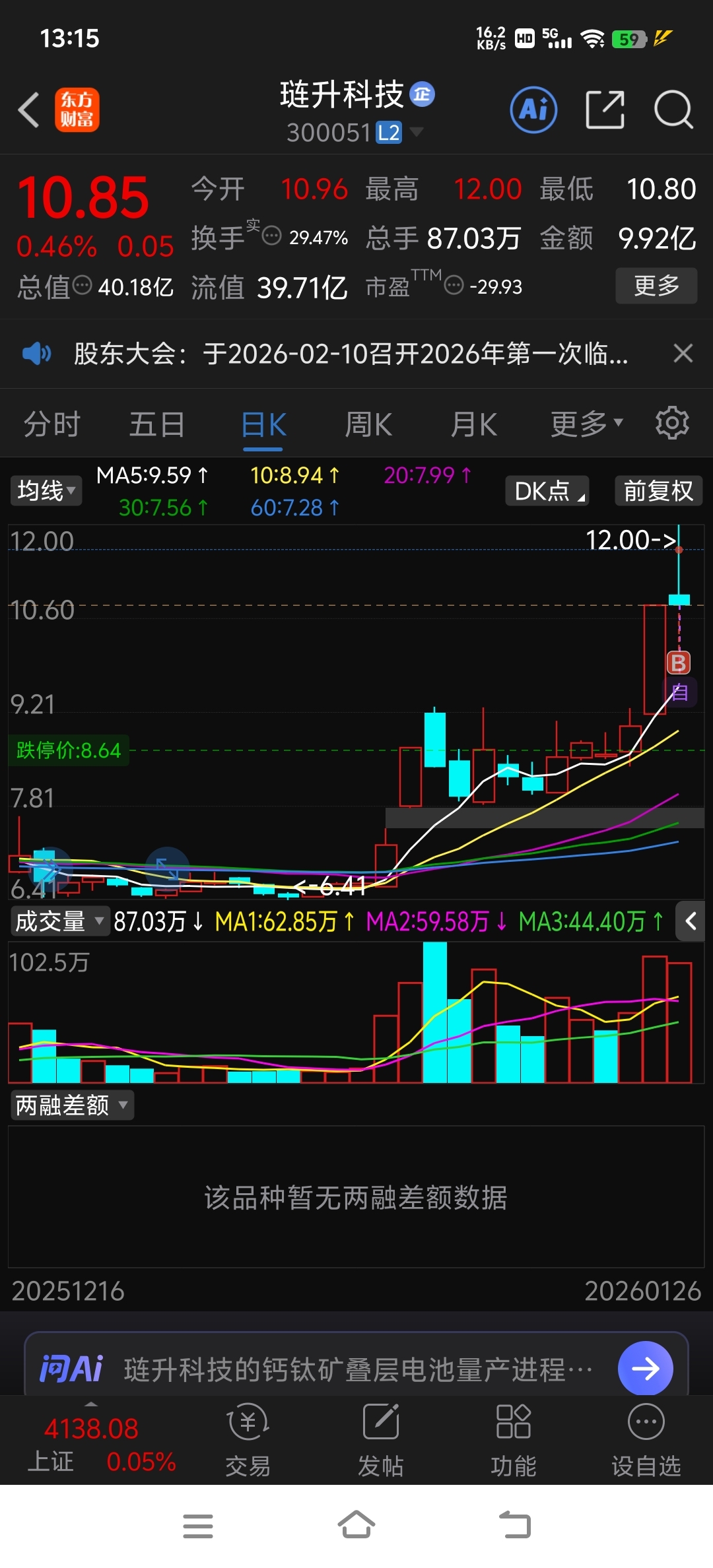Open the AI assistant circle icon
The width and height of the screenshot is (713, 1568).
coord(533,110)
